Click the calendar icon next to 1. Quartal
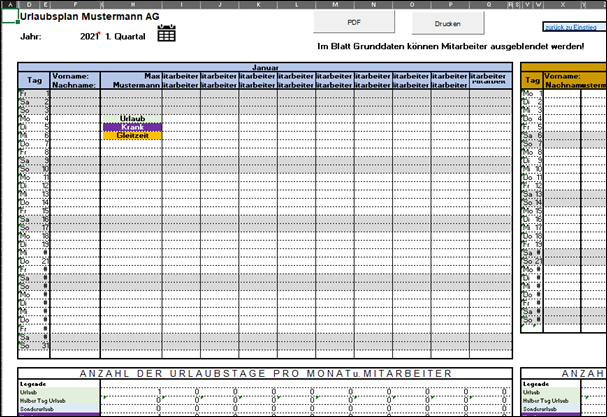607x417 pixels. point(167,34)
